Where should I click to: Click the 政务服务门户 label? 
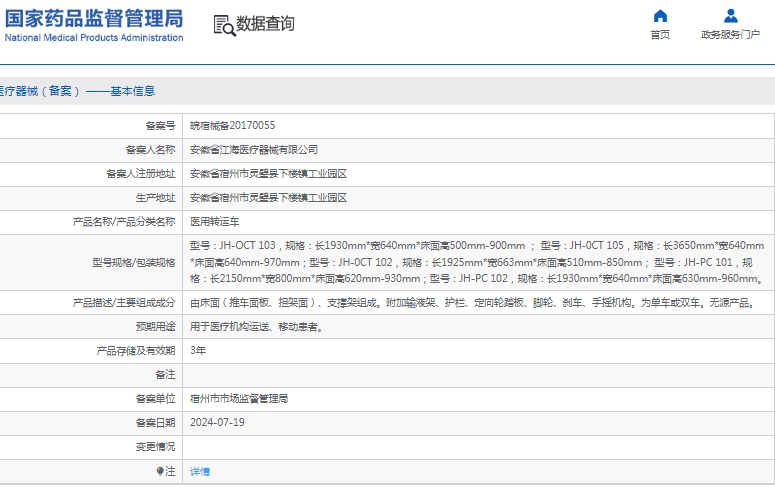pos(731,35)
